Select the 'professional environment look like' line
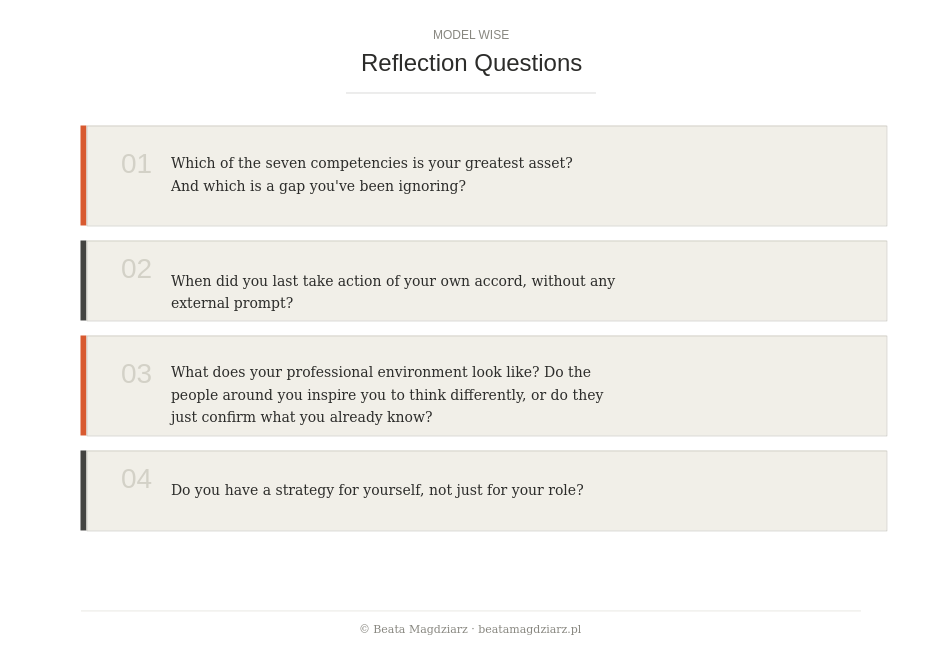The height and width of the screenshot is (661, 941). [x=380, y=372]
